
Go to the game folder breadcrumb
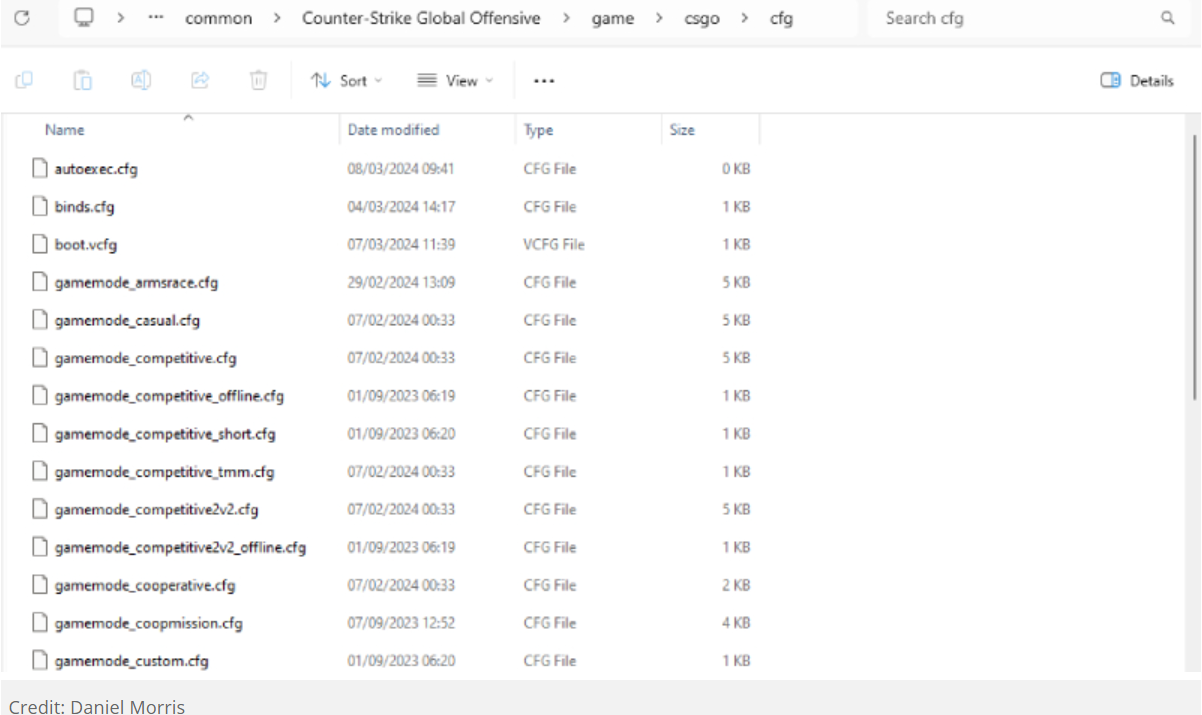[613, 18]
